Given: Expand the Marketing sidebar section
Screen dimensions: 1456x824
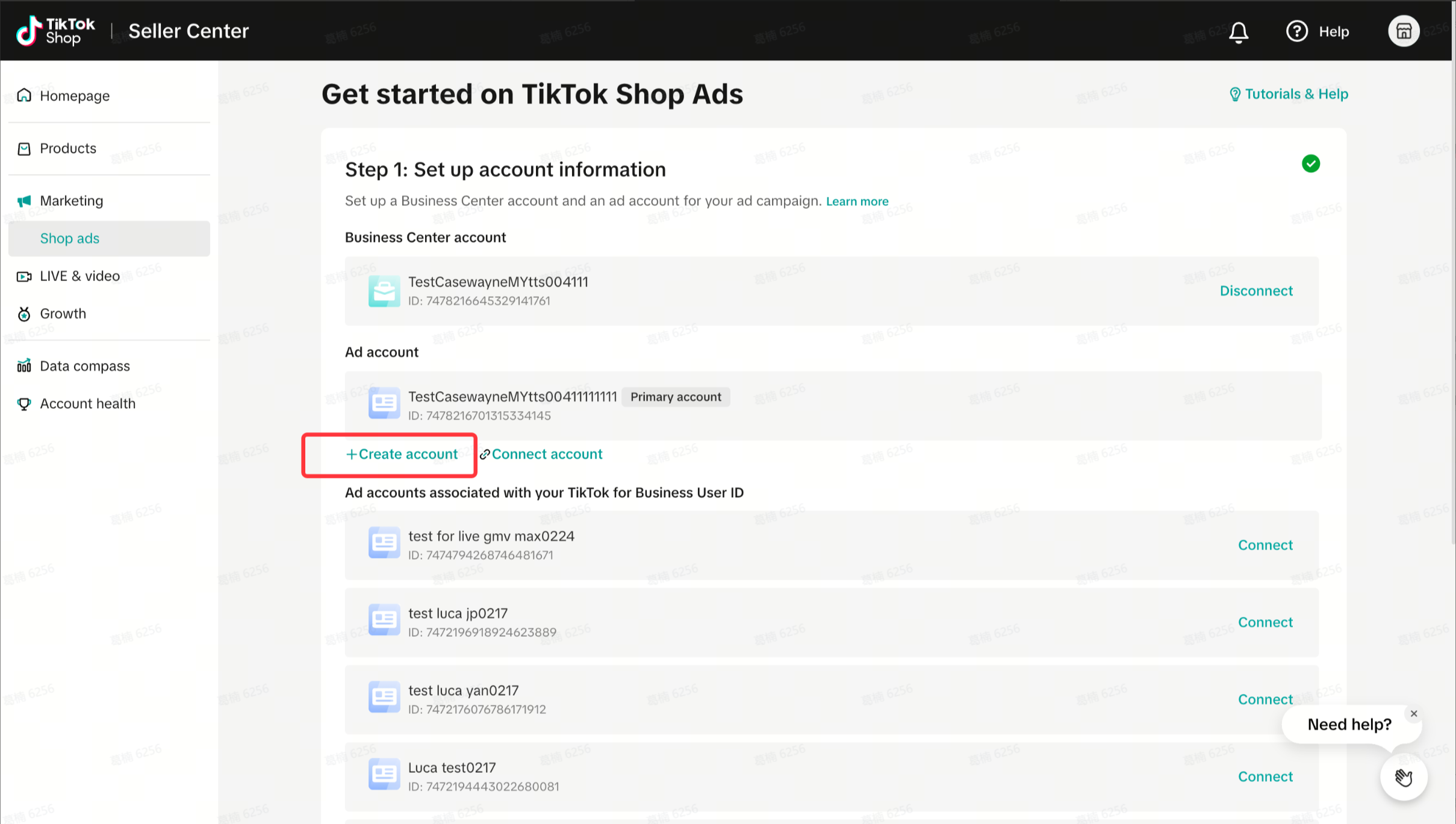Looking at the screenshot, I should point(71,200).
